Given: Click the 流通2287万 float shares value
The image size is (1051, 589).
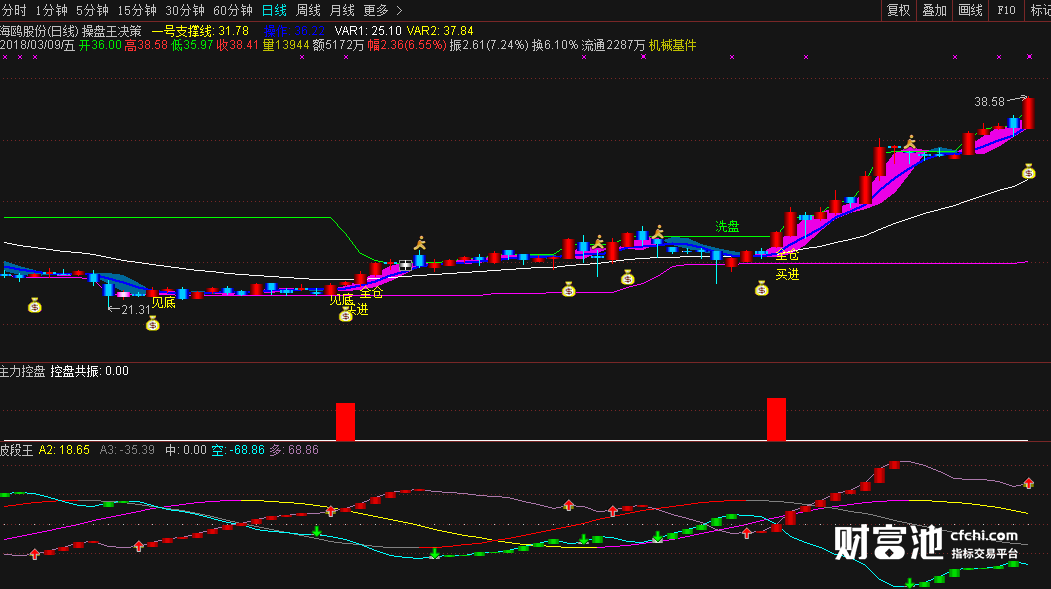Looking at the screenshot, I should [x=613, y=45].
